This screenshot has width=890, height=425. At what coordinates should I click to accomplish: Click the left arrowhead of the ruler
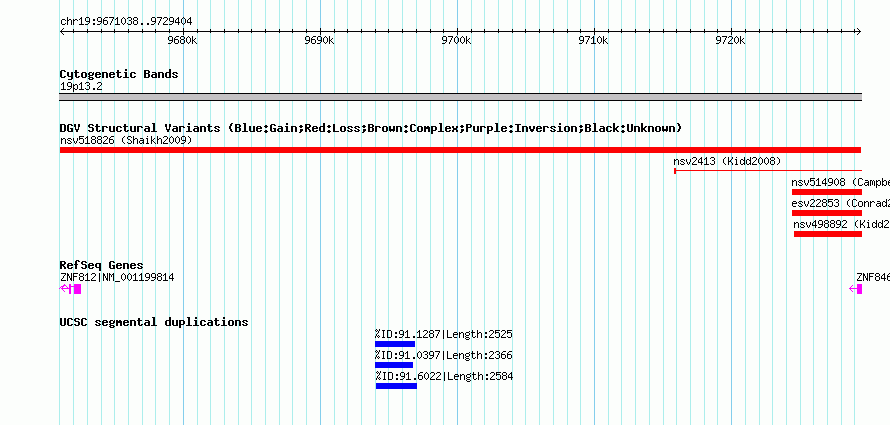tap(62, 32)
